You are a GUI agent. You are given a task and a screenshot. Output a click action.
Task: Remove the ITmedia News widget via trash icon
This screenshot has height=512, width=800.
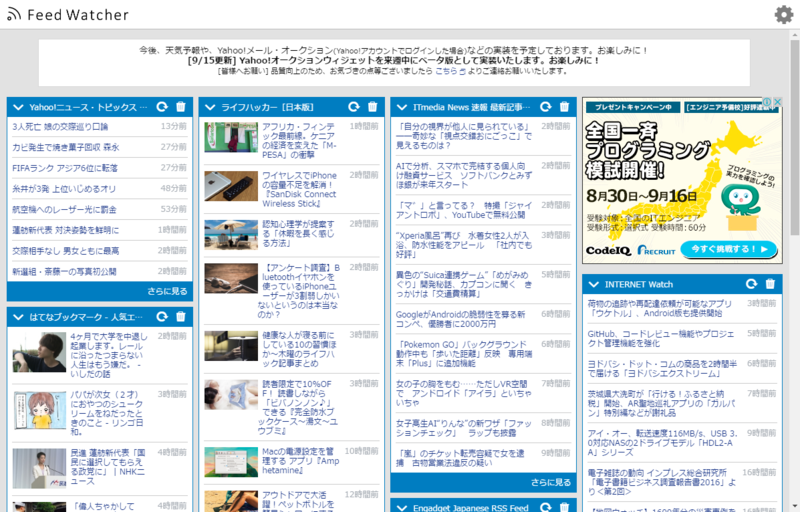[564, 107]
